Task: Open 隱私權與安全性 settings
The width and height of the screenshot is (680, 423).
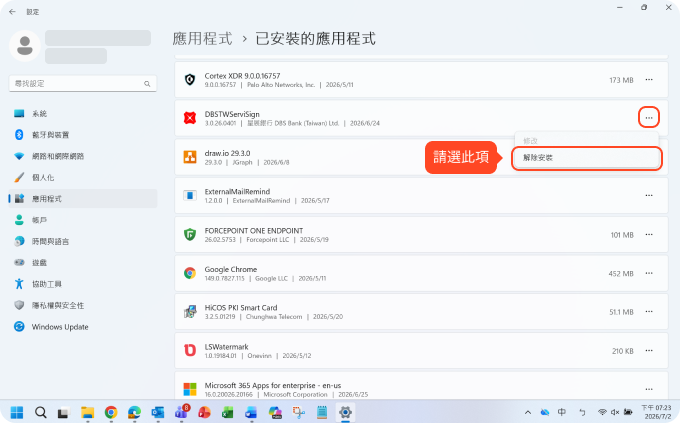Action: [82, 305]
